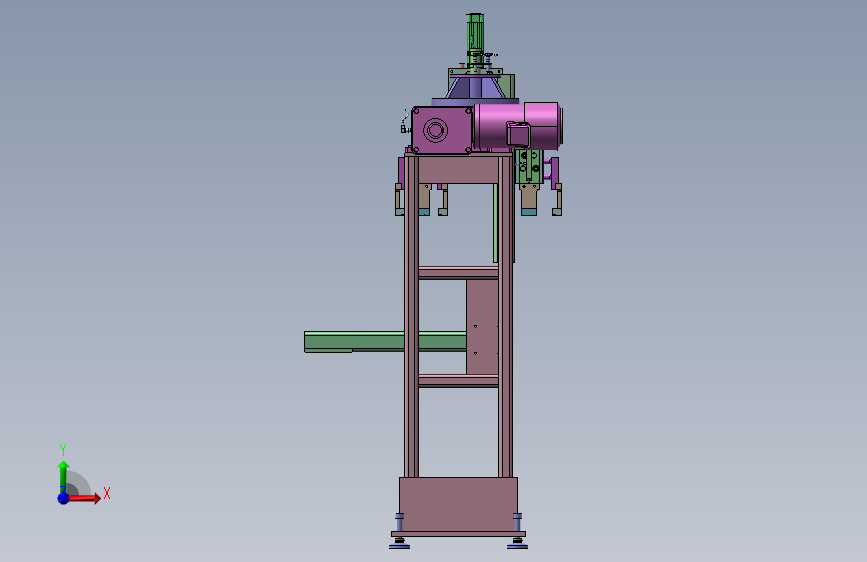This screenshot has height=562, width=867.
Task: Select the right vertical column of the frame
Action: pyautogui.click(x=505, y=316)
